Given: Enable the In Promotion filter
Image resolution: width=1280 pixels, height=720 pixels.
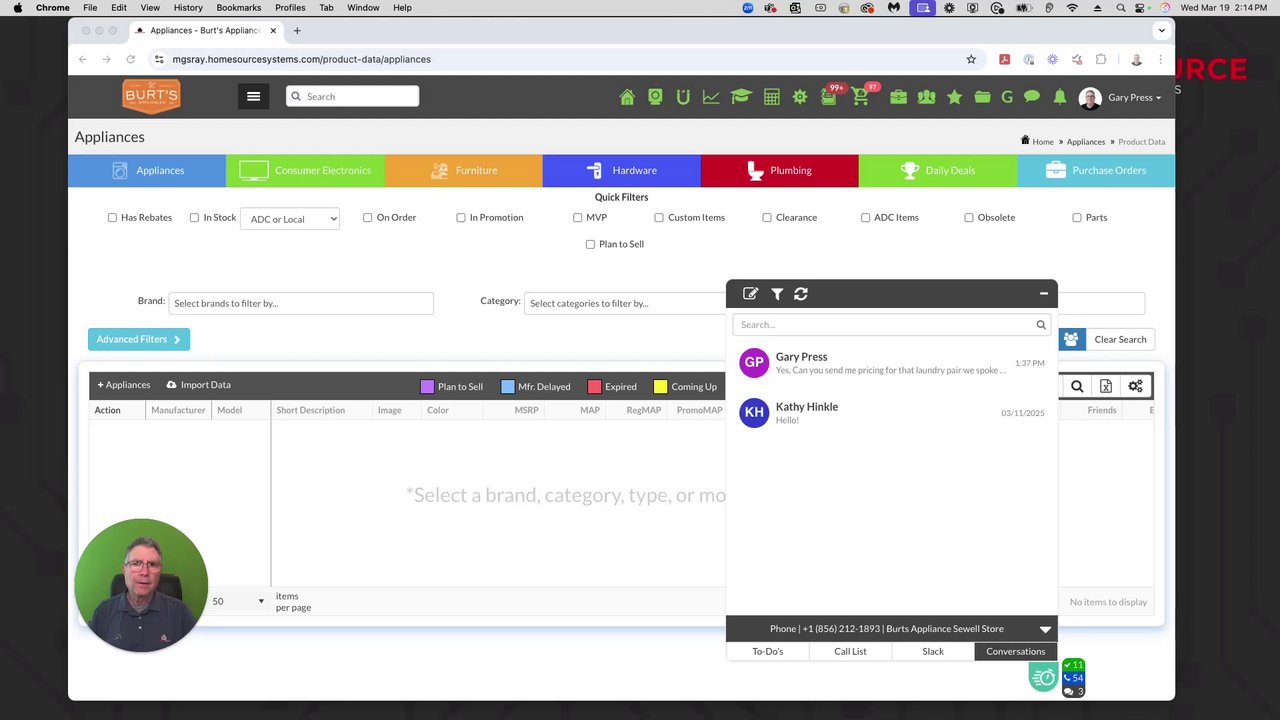Looking at the screenshot, I should (x=460, y=217).
